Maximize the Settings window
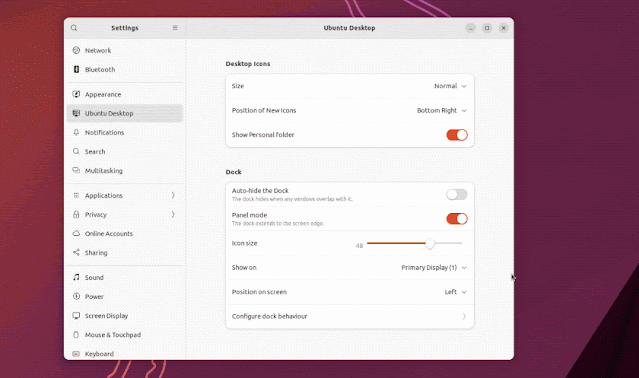639x378 pixels. (487, 28)
